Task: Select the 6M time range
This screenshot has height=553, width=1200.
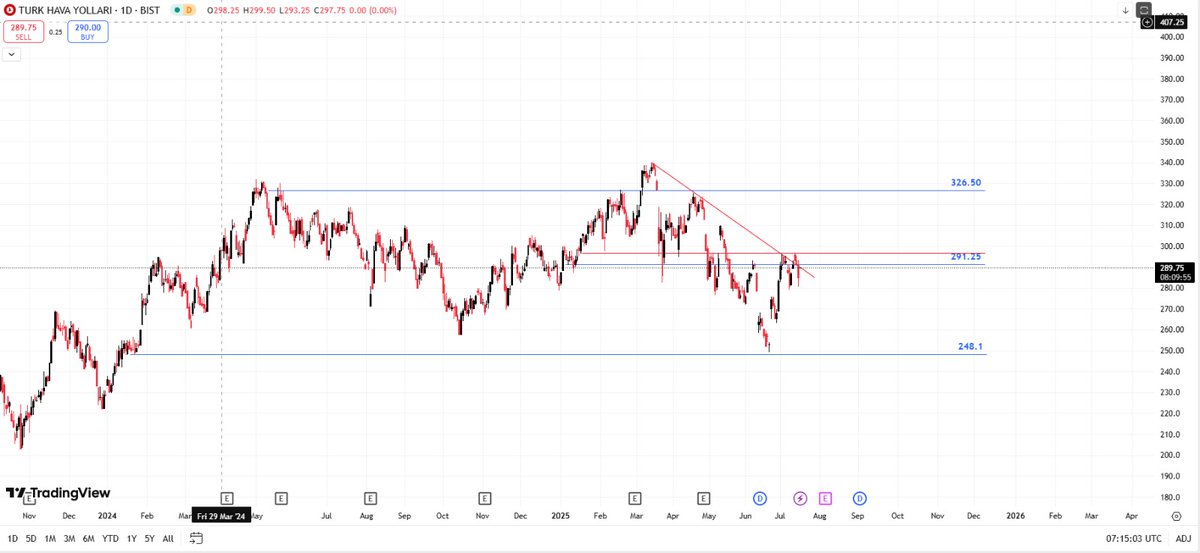Action: click(x=89, y=538)
